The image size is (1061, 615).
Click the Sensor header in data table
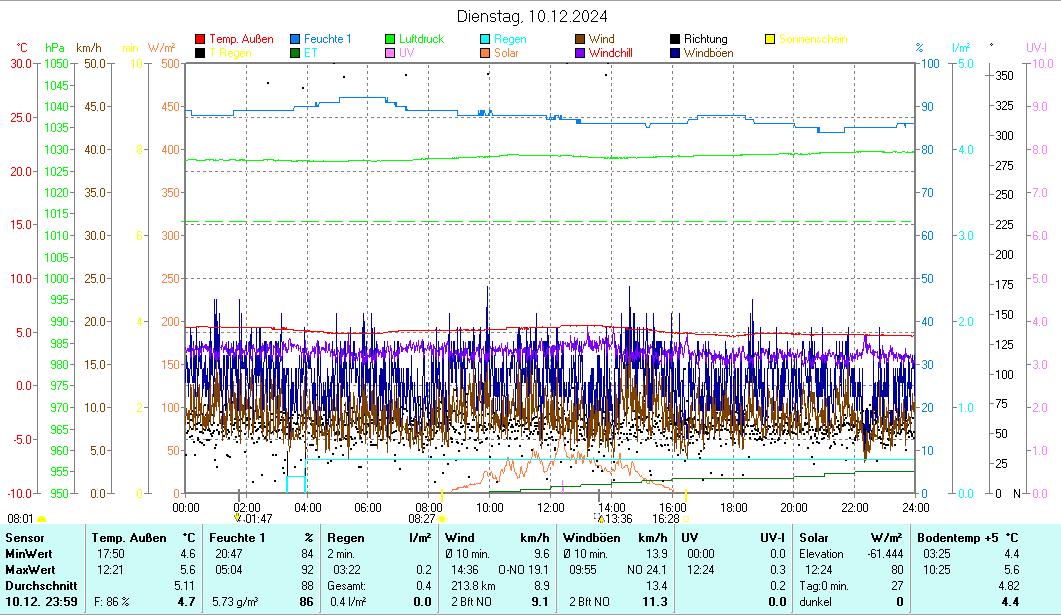[25, 538]
